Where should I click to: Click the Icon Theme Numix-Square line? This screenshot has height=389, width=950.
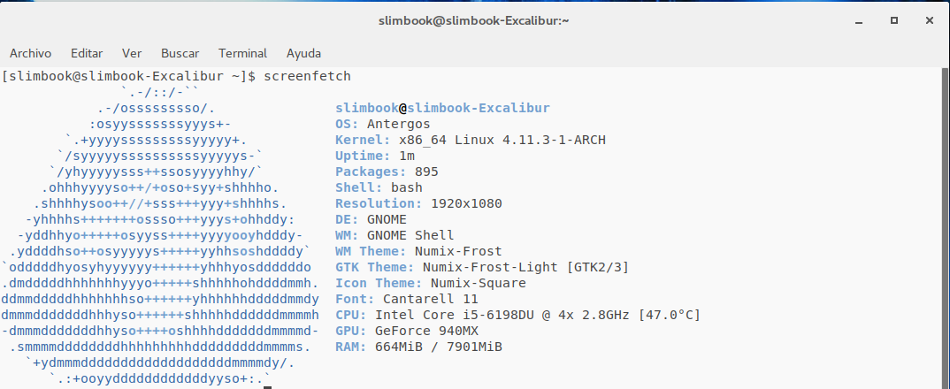pos(430,283)
